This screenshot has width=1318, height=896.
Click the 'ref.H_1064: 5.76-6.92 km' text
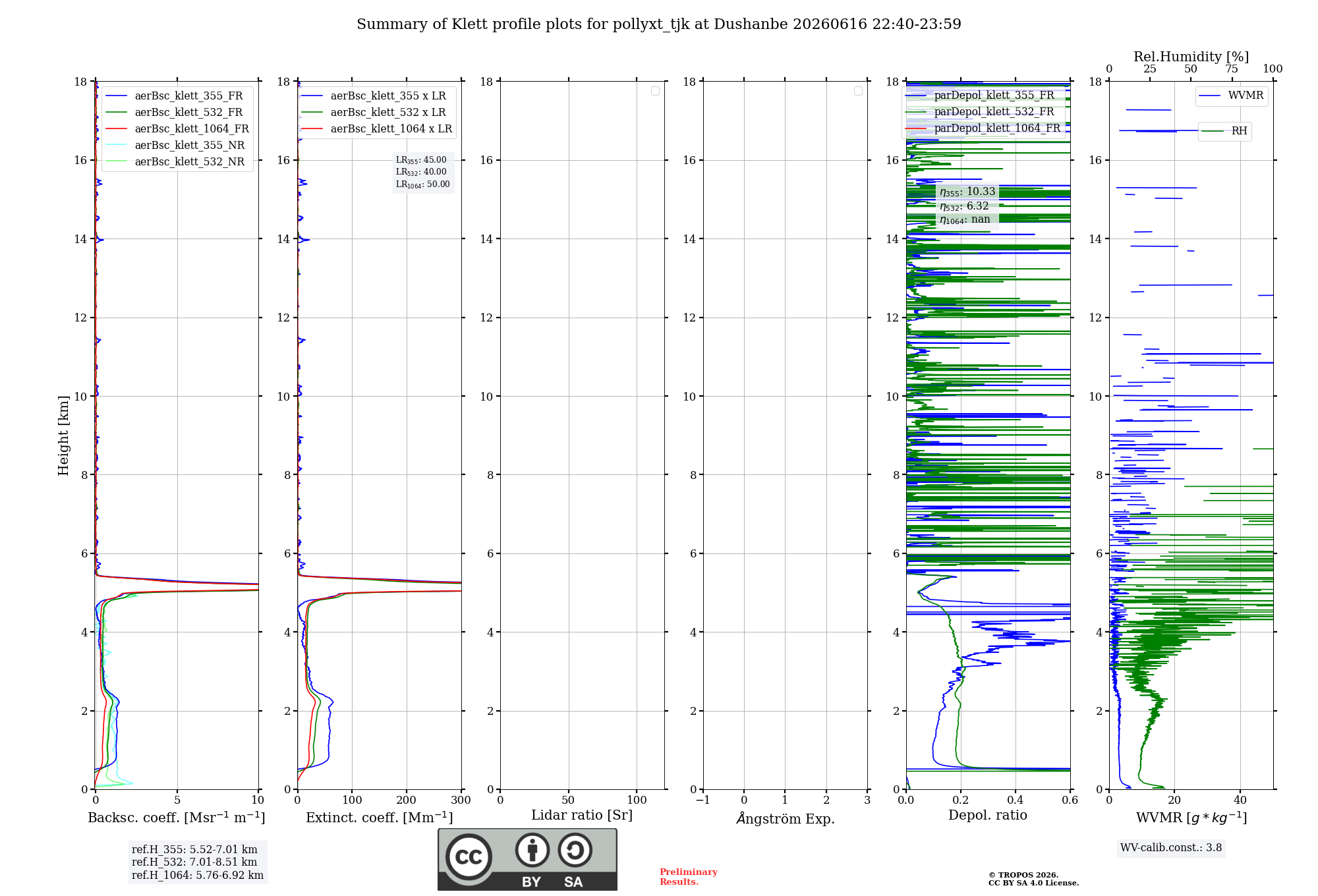click(198, 876)
